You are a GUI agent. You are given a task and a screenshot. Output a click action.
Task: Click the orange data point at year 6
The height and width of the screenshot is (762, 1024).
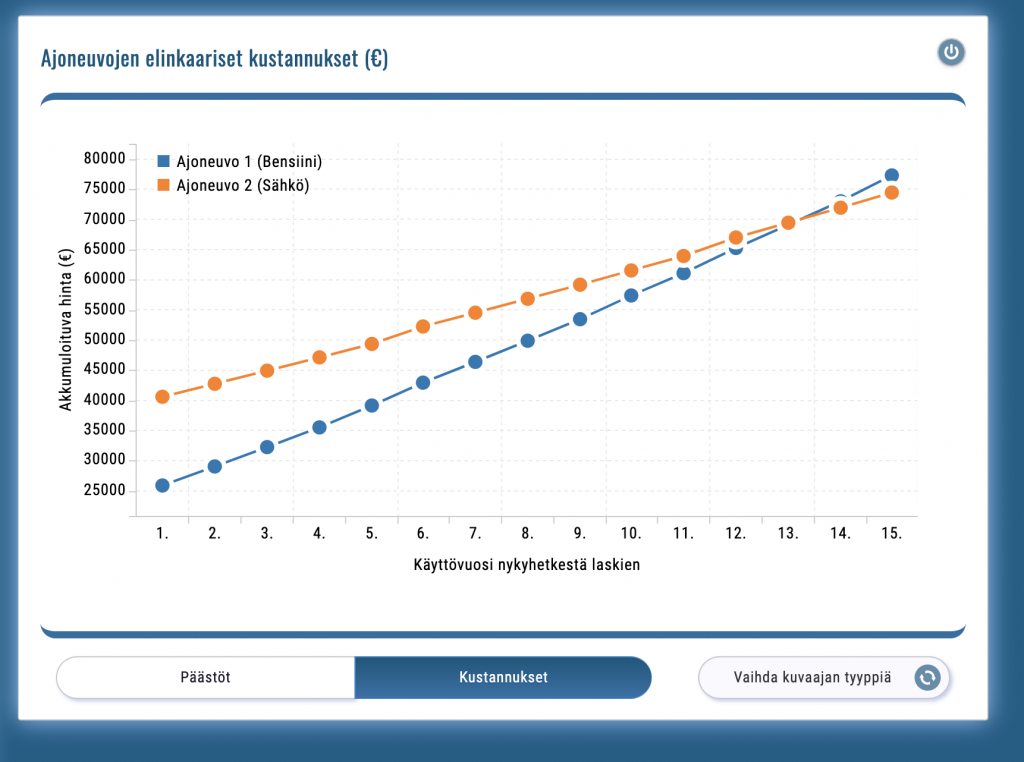423,326
